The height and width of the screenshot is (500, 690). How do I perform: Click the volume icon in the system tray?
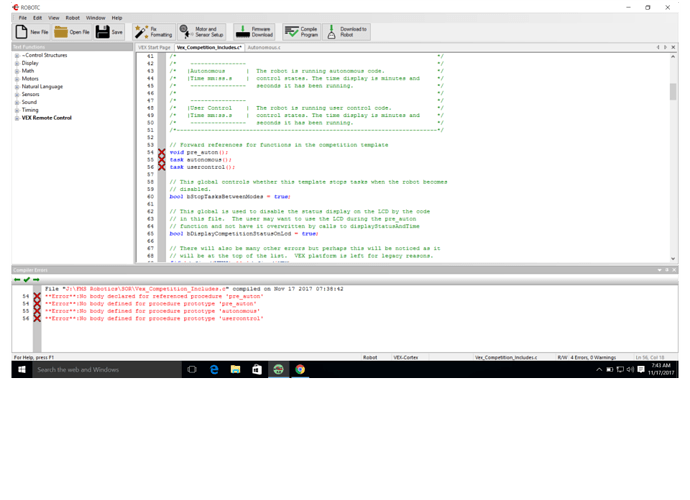630,369
